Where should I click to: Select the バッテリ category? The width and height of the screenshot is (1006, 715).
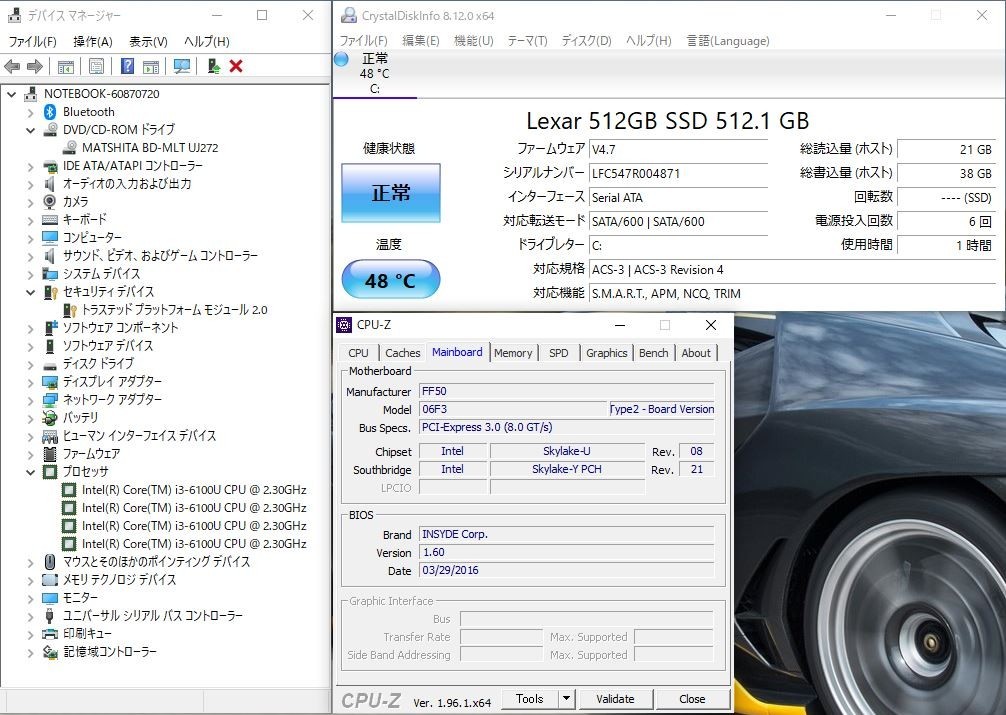pyautogui.click(x=80, y=417)
